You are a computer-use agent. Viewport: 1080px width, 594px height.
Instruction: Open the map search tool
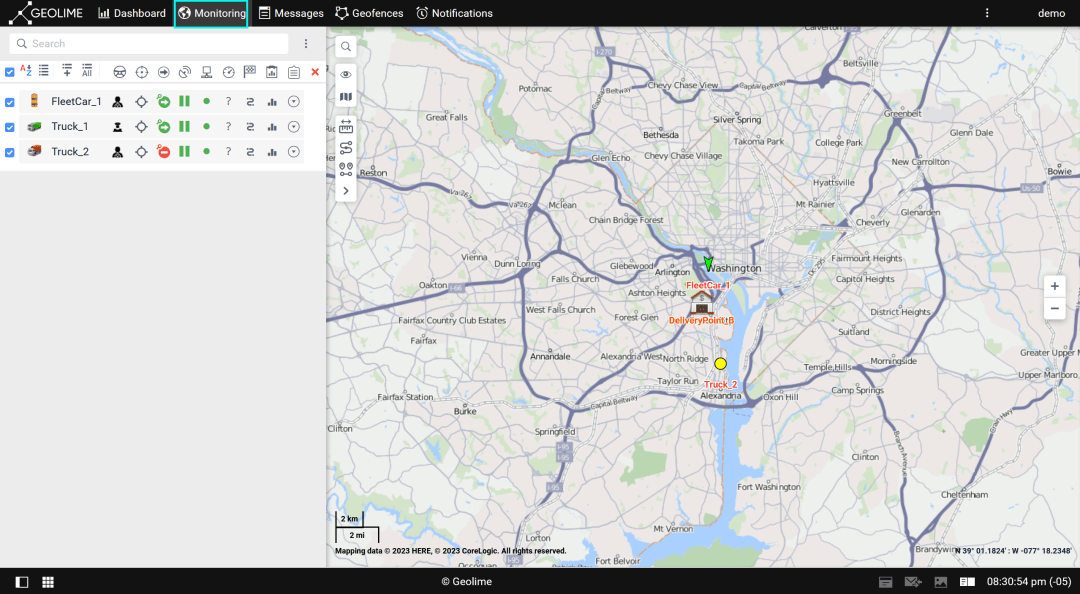346,47
